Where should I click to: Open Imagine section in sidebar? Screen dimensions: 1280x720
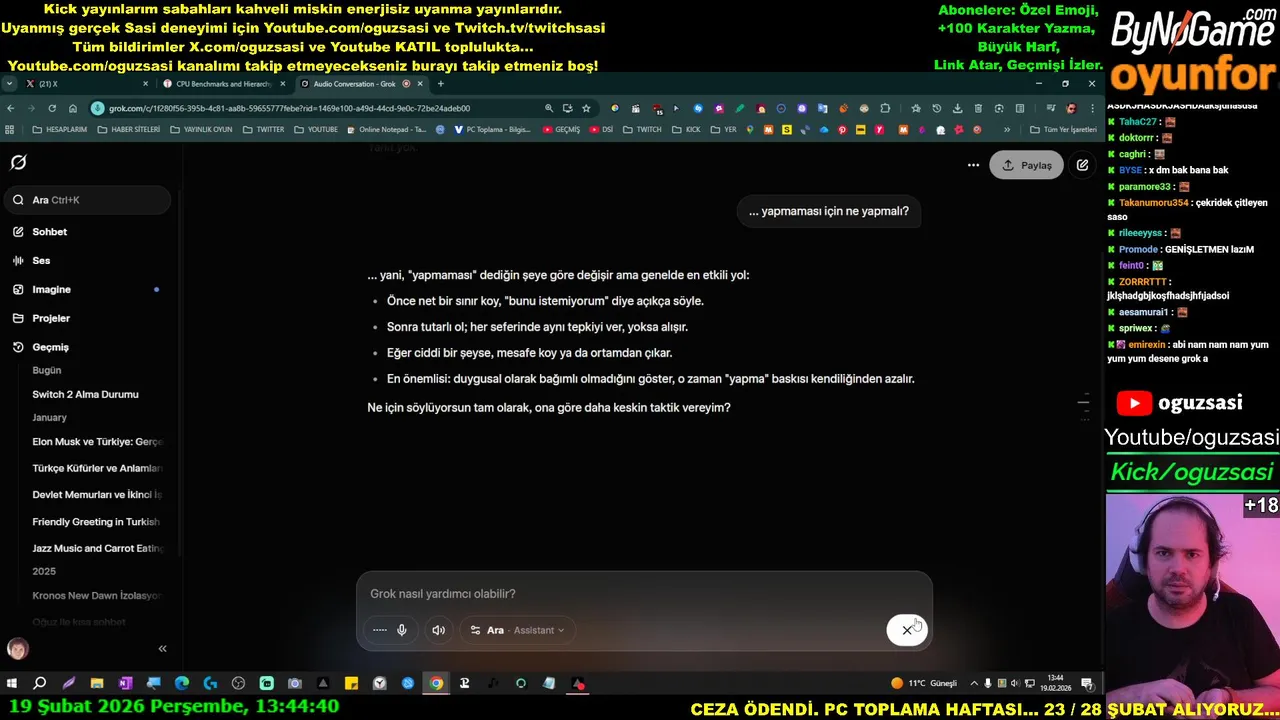pos(51,290)
